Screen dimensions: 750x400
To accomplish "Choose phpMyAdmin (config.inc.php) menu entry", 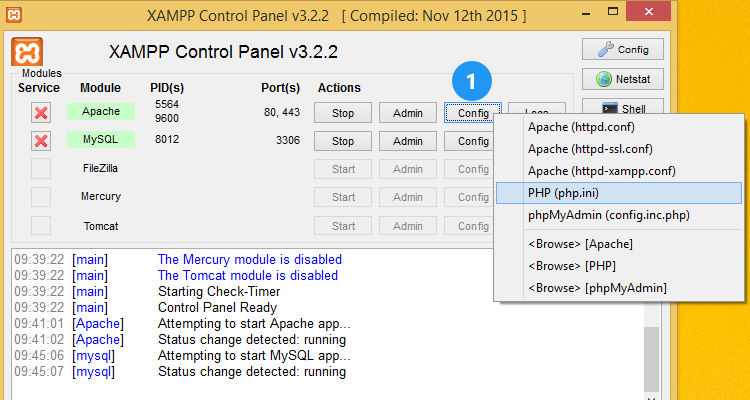I will coord(618,215).
